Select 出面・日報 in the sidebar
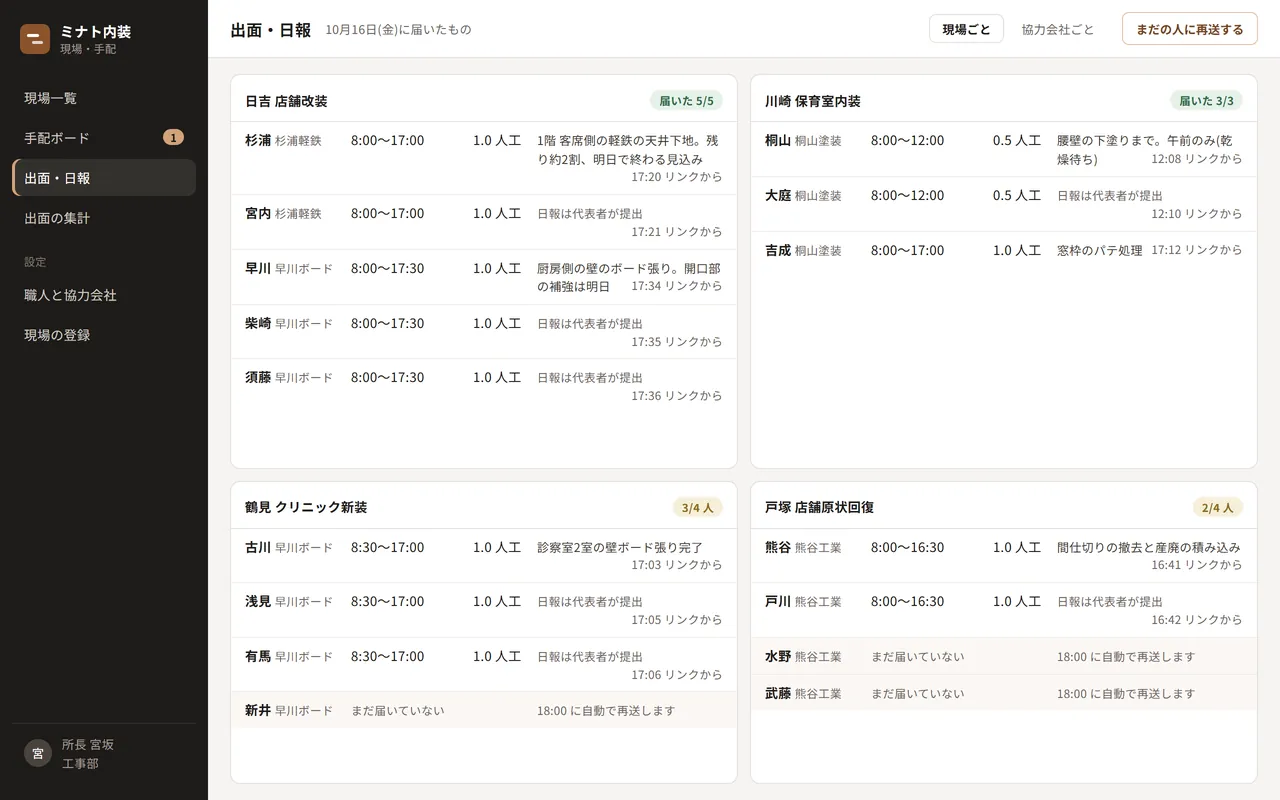 pyautogui.click(x=104, y=178)
